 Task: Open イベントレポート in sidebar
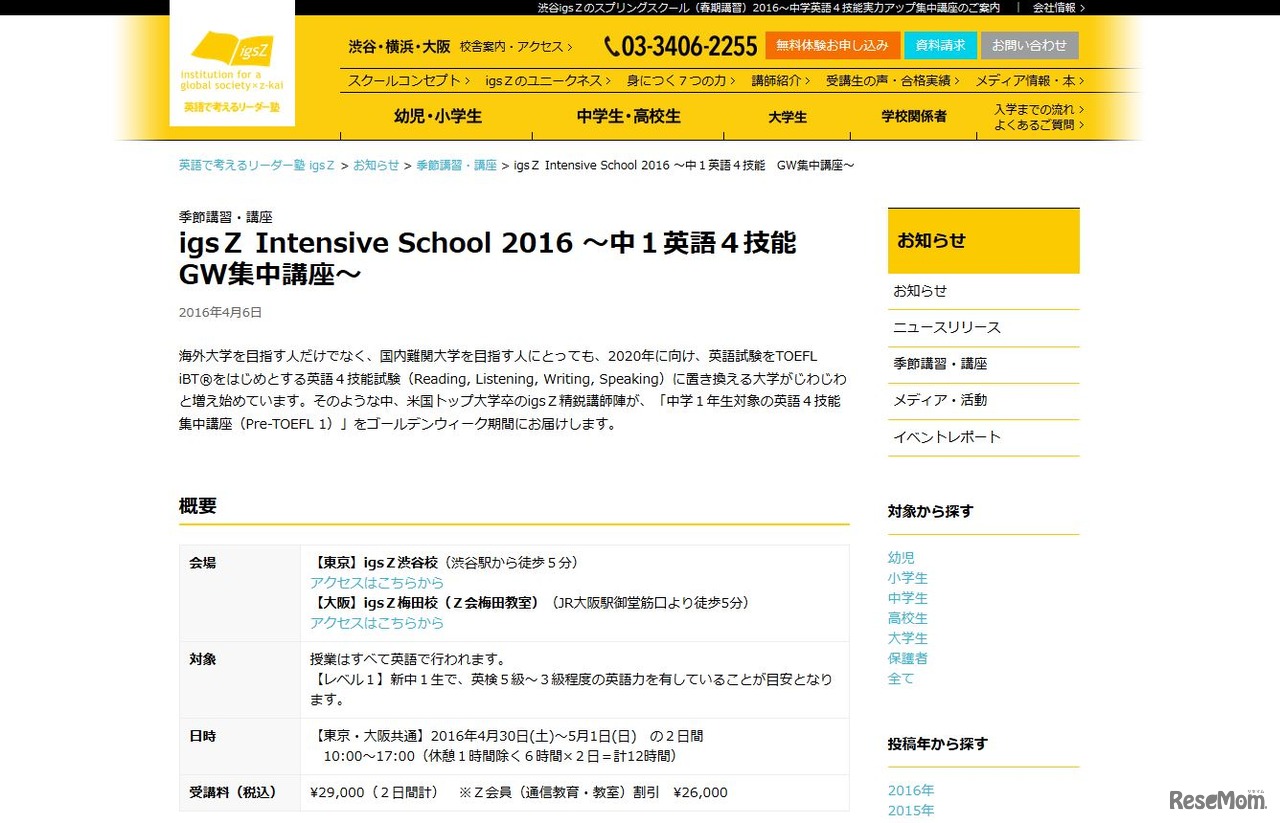point(984,437)
